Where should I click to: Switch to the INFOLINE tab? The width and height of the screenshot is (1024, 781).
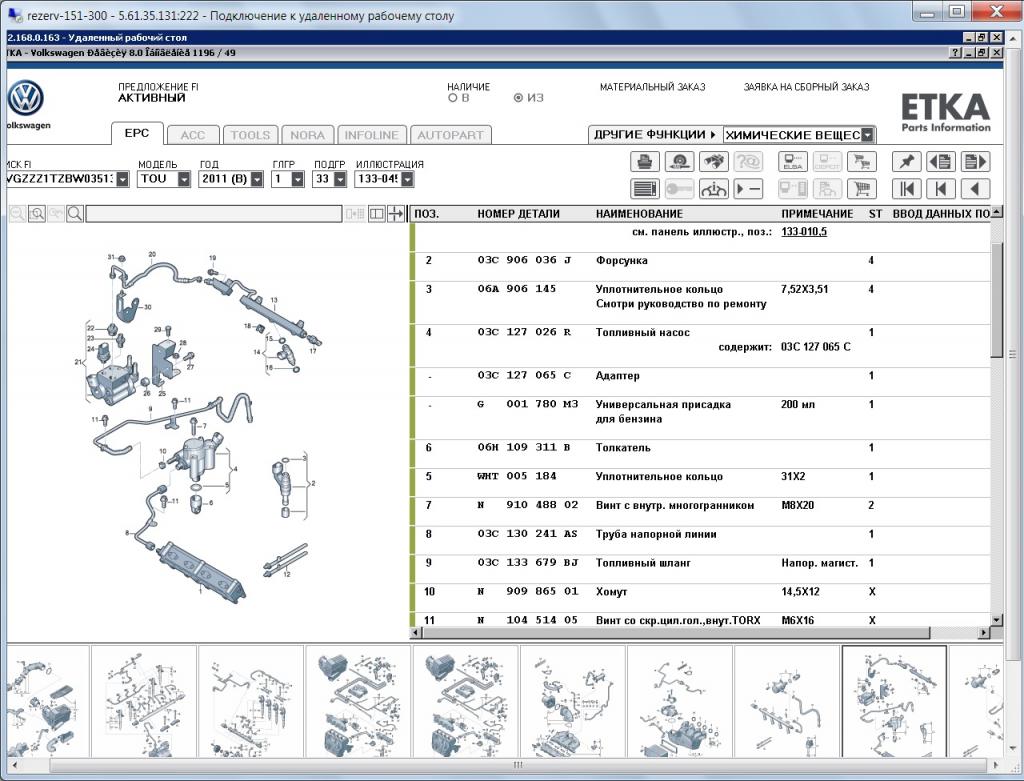[x=372, y=135]
